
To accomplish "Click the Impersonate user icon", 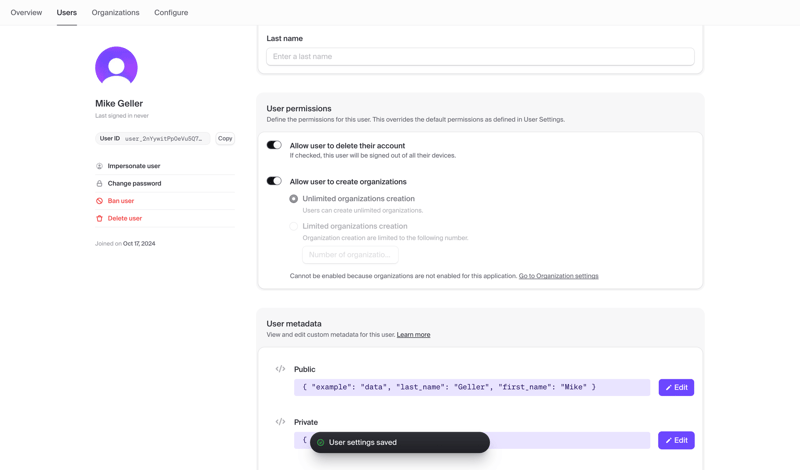I will [99, 166].
